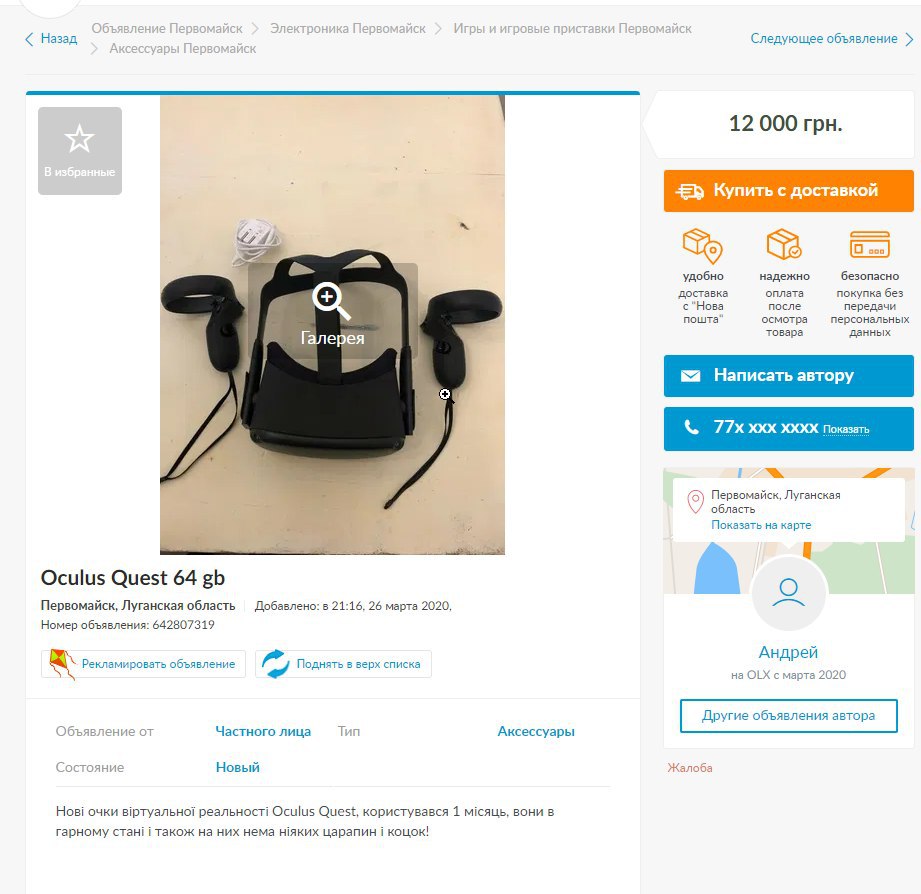This screenshot has width=921, height=894.
Task: Click the delivery truck icon on buy button
Action: [690, 191]
